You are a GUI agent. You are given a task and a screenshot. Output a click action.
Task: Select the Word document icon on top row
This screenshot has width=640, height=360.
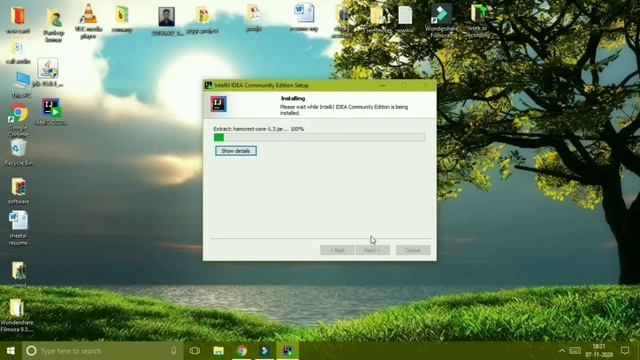[x=304, y=17]
